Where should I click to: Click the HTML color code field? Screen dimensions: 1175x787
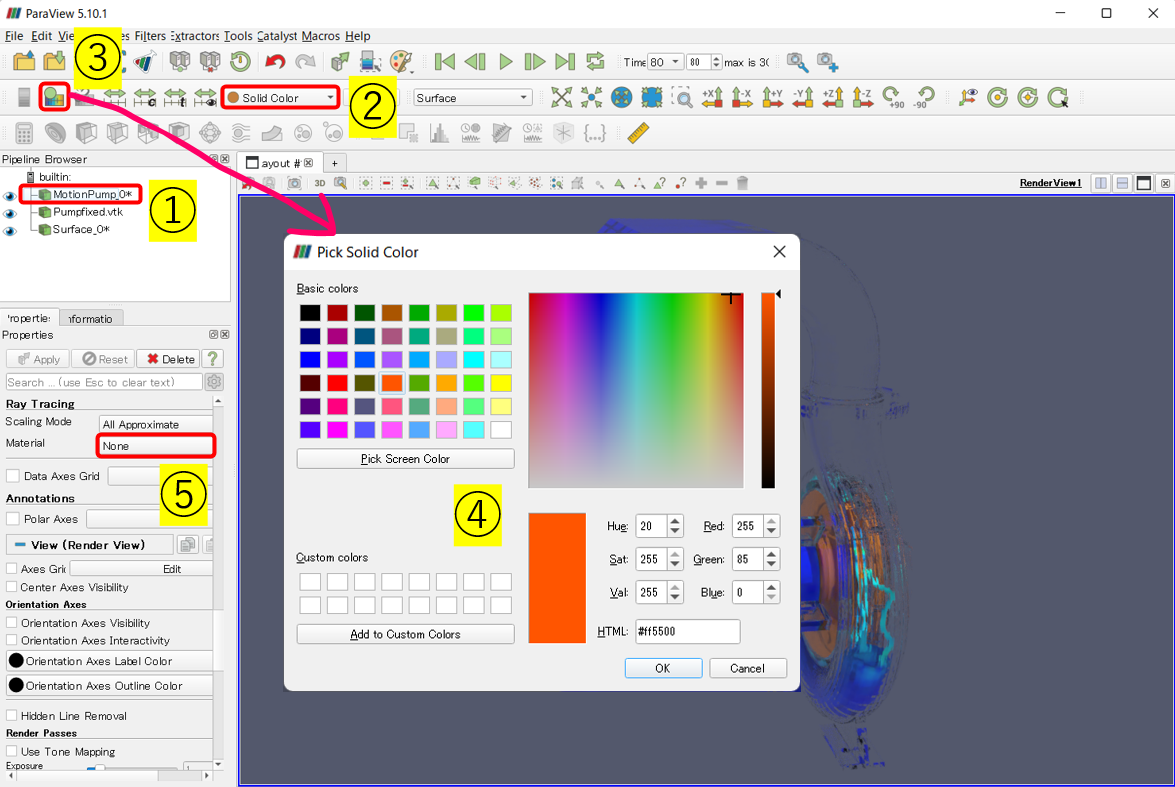pos(687,632)
